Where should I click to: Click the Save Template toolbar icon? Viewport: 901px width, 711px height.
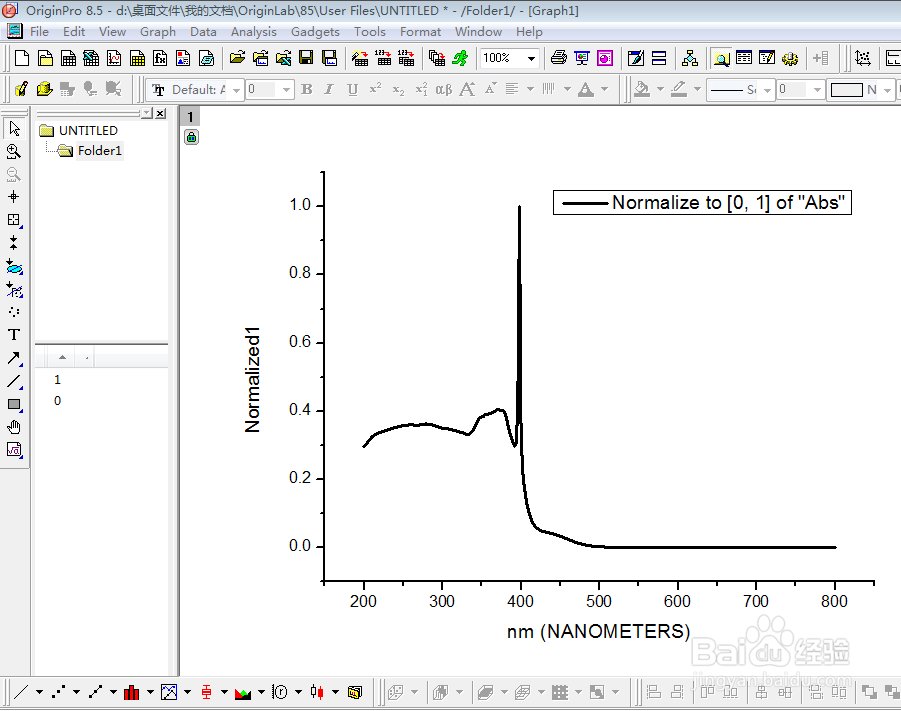tap(329, 58)
